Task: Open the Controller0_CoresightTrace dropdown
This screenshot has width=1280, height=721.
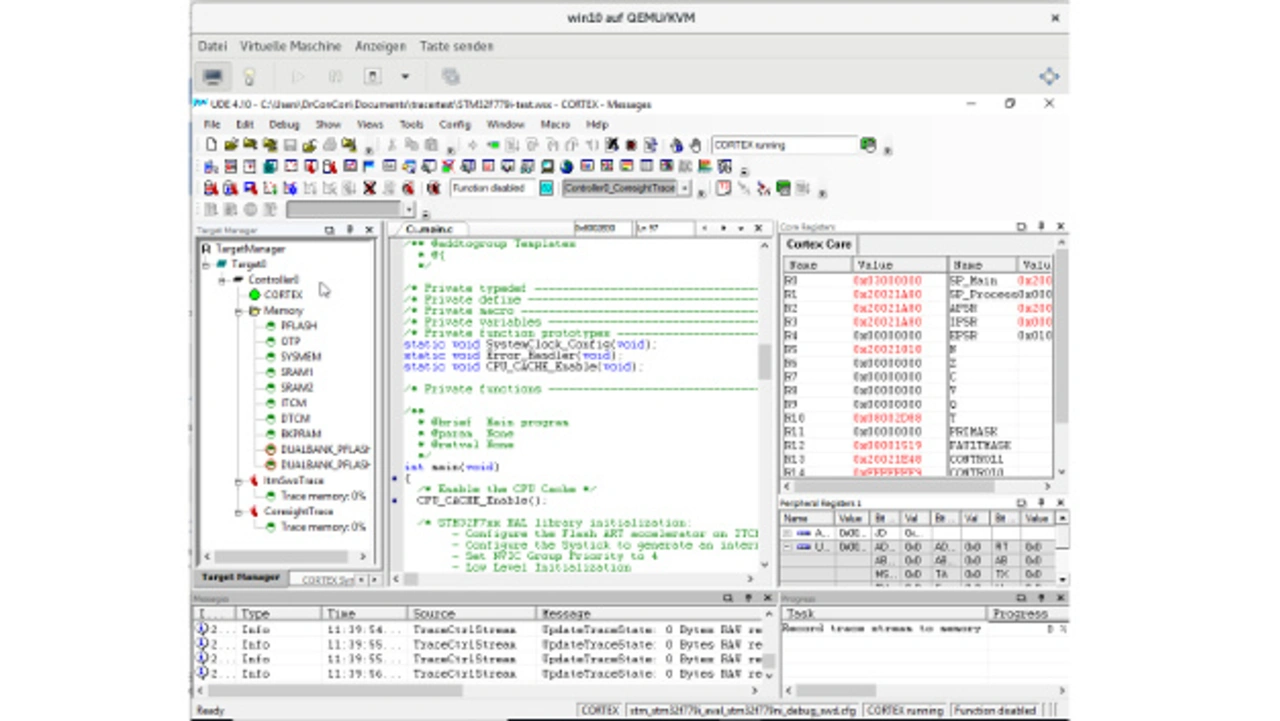Action: (686, 188)
